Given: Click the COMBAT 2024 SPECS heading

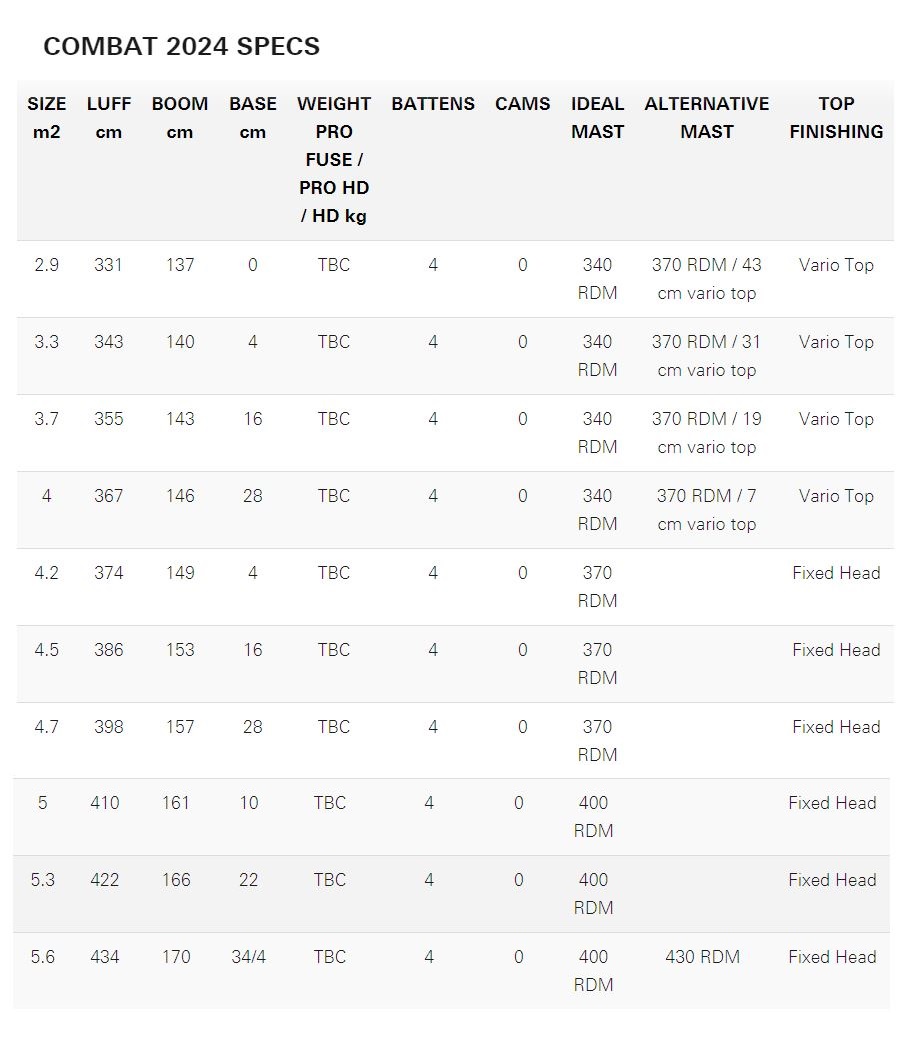Looking at the screenshot, I should tap(181, 46).
